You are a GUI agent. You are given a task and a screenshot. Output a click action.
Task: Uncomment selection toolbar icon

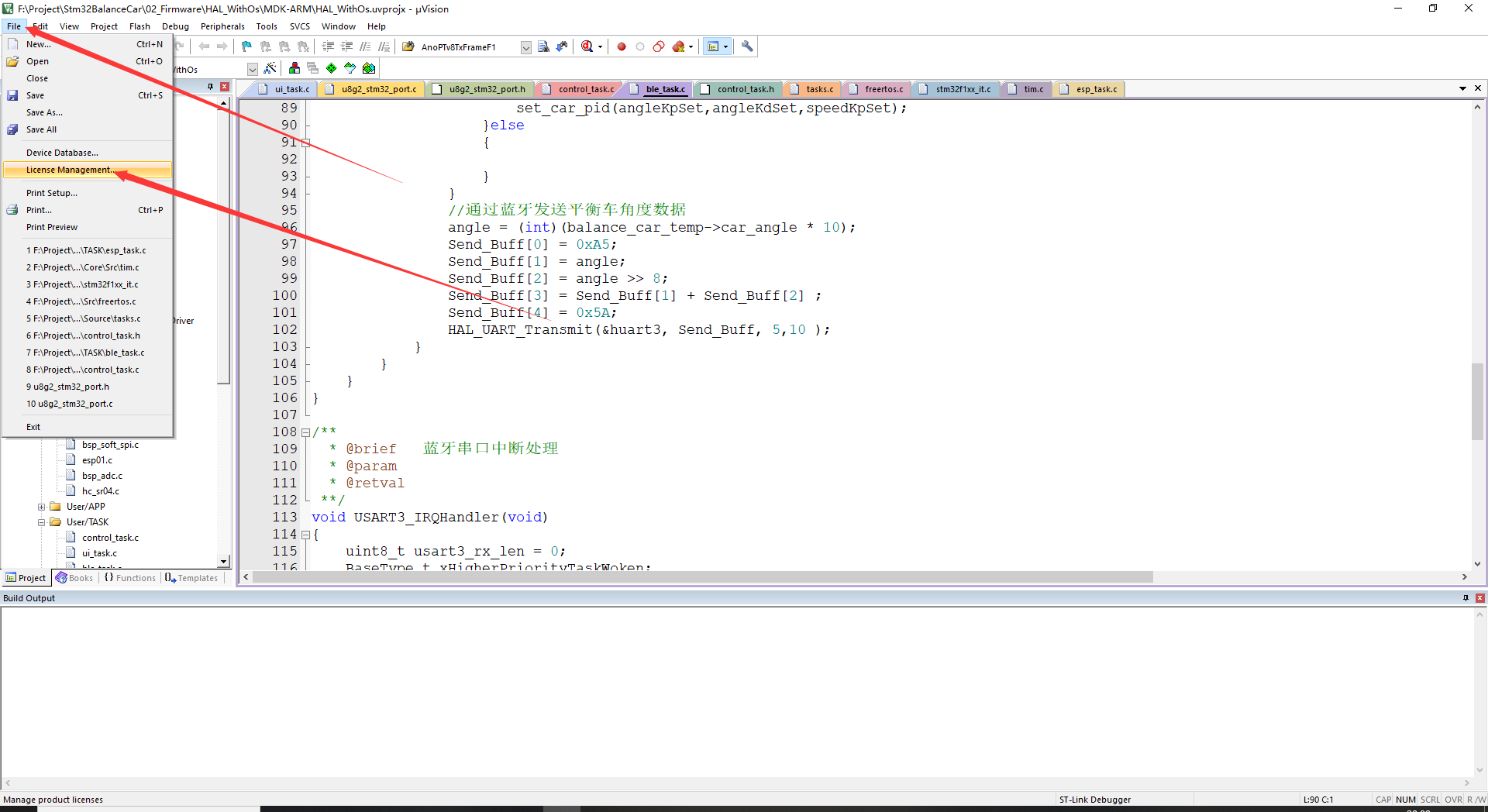(384, 46)
